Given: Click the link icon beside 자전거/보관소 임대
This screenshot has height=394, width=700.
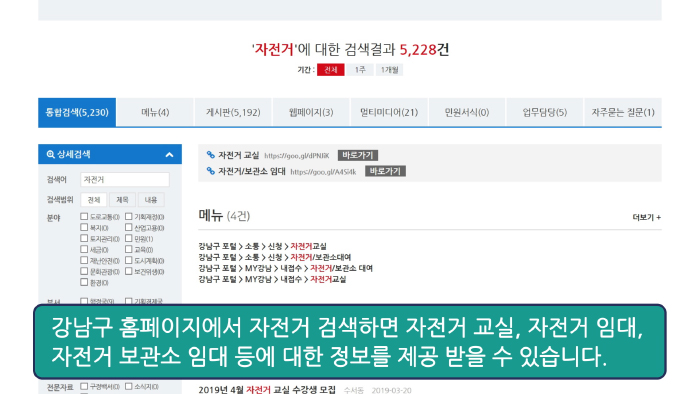Looking at the screenshot, I should [211, 171].
